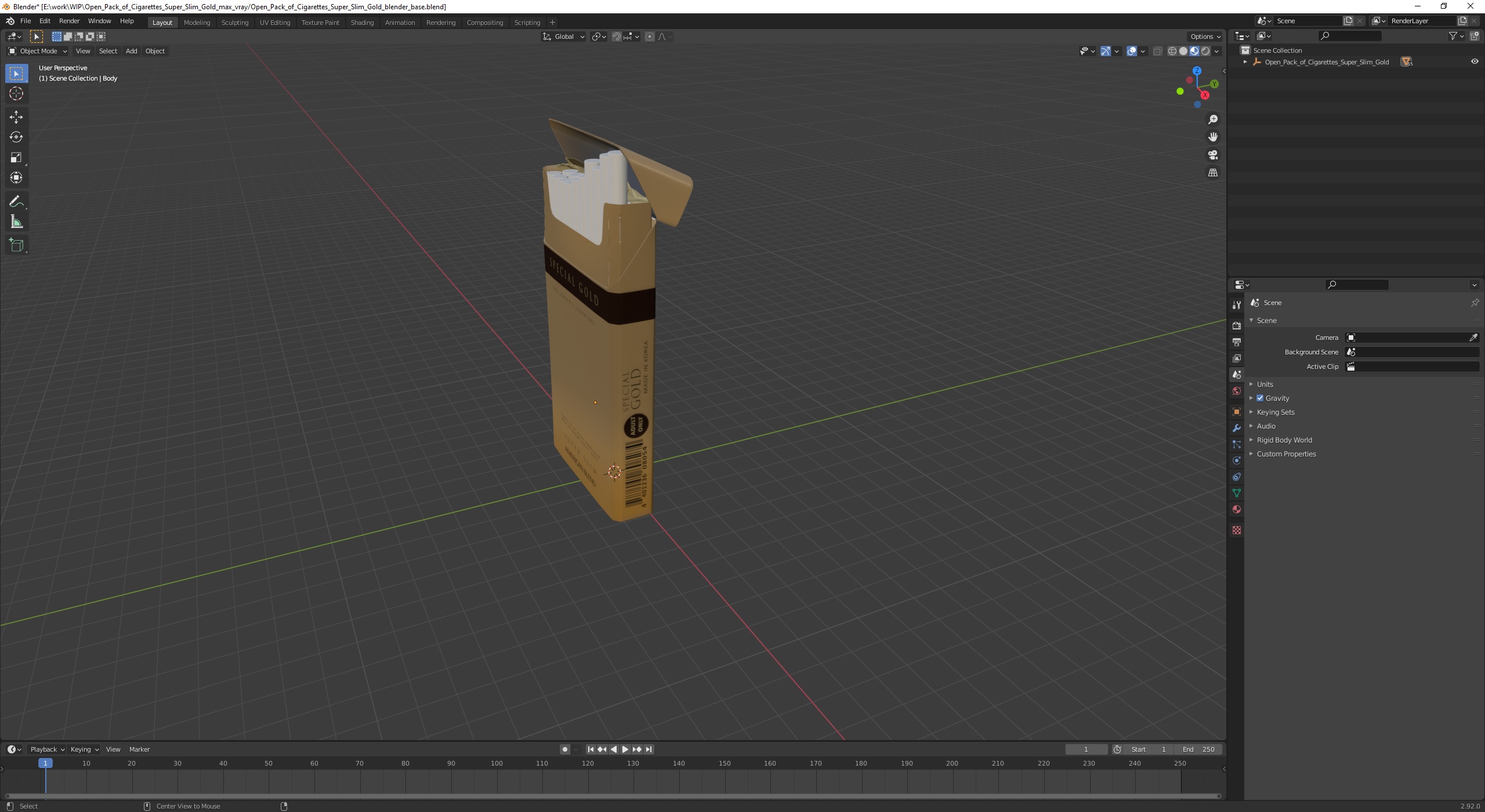The image size is (1485, 812).
Task: Open the Particle properties tab
Action: click(x=1237, y=444)
